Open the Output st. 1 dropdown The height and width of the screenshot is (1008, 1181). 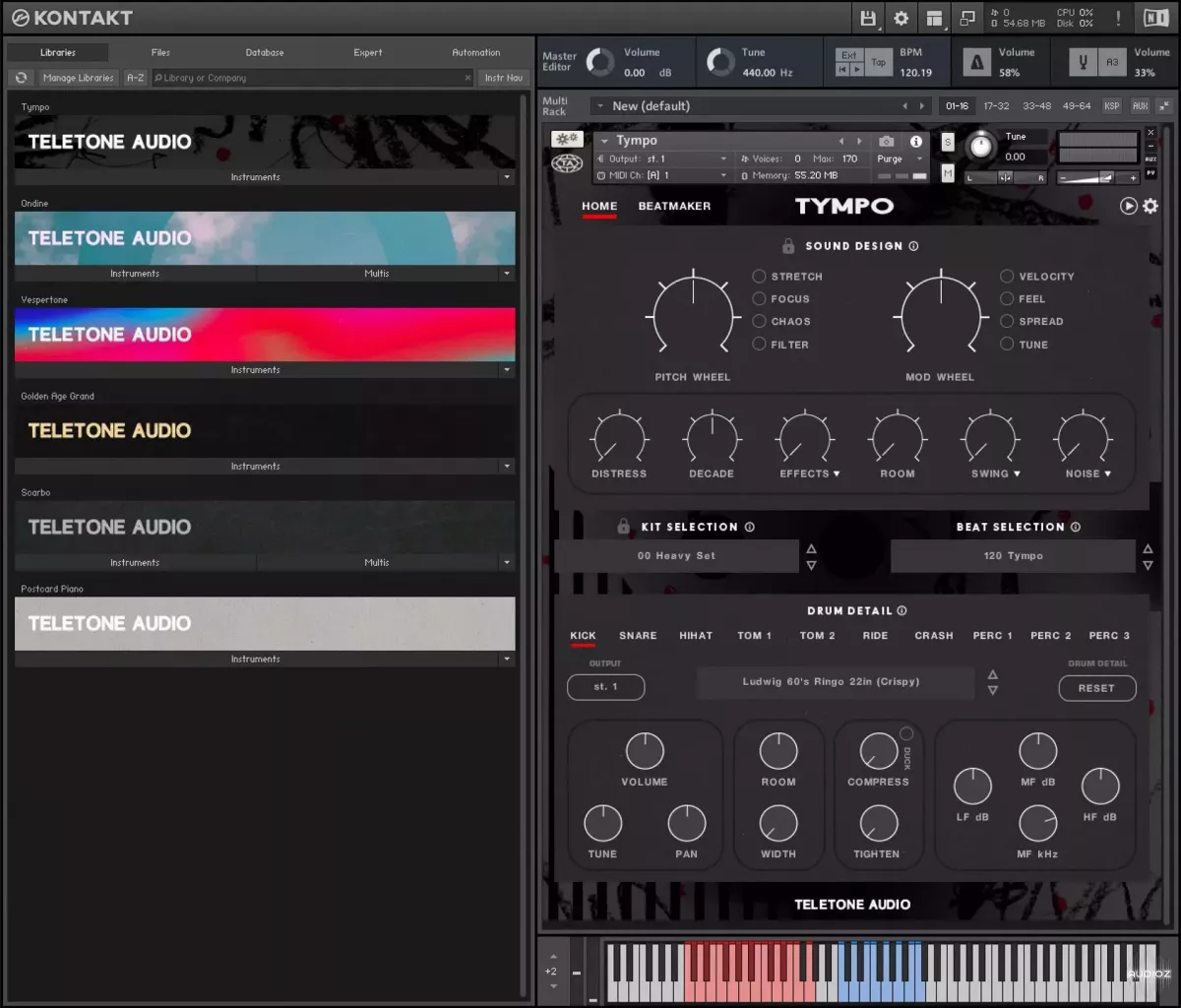coord(662,158)
